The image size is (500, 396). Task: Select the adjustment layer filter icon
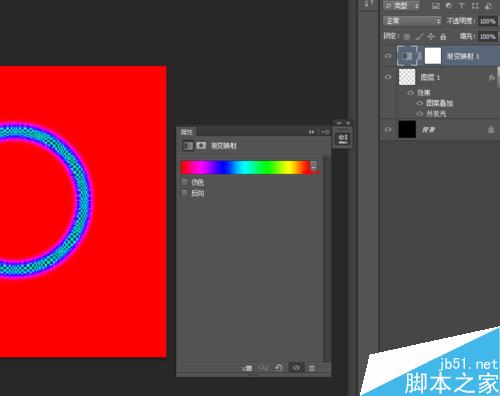[x=449, y=6]
